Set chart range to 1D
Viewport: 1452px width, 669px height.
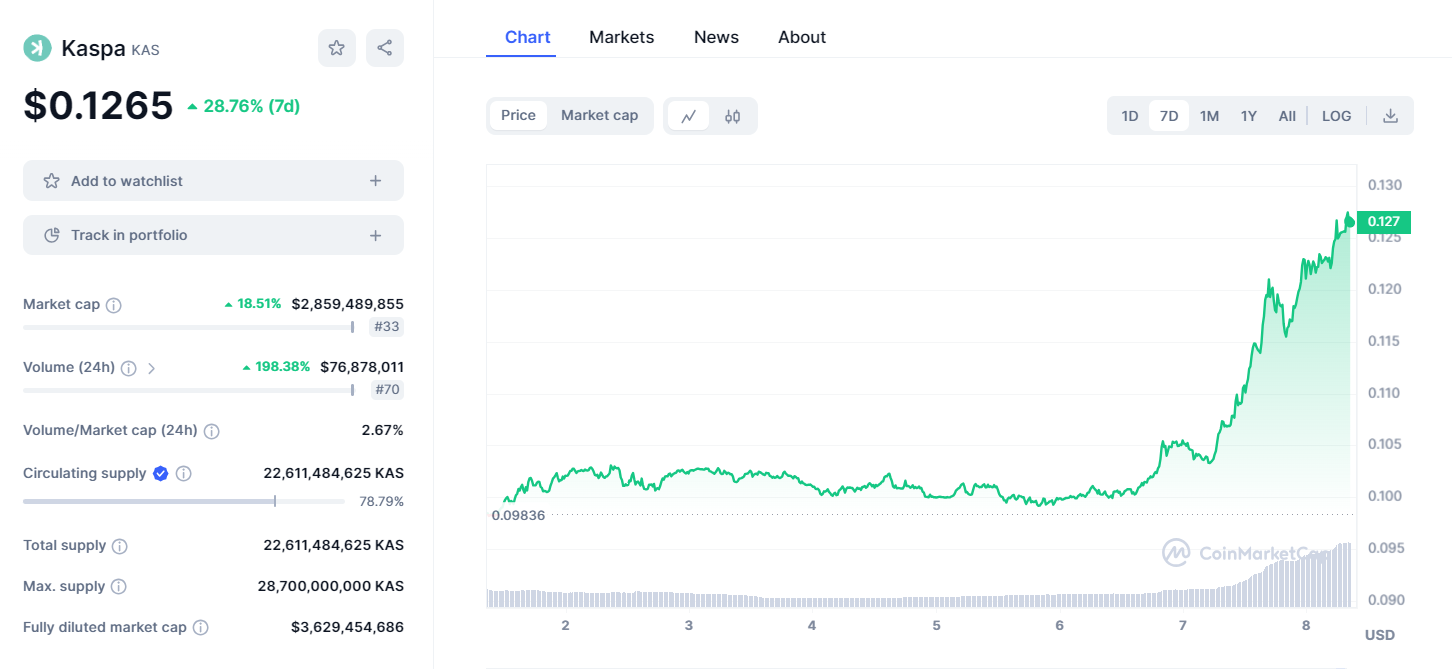click(x=1130, y=116)
